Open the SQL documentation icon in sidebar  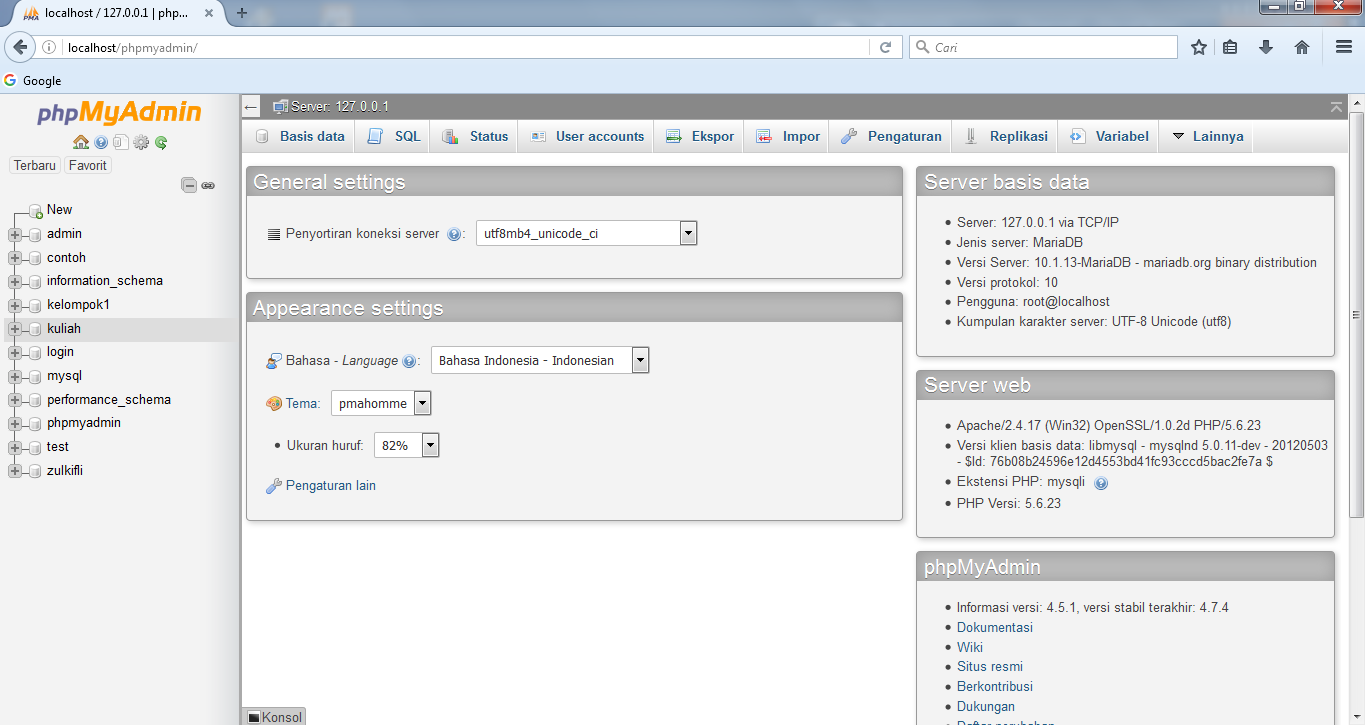pos(120,142)
